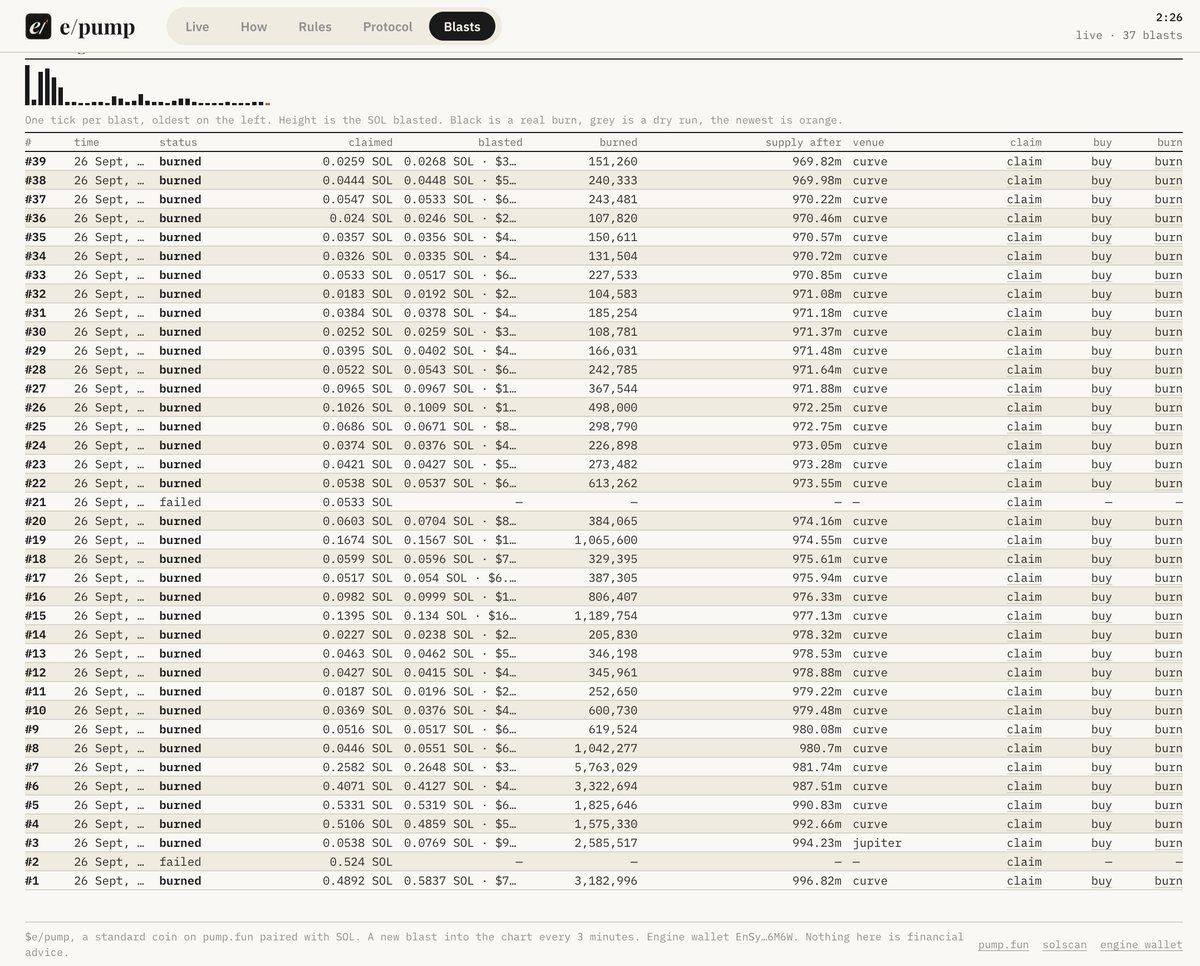Open the burn link for blast #39
The width and height of the screenshot is (1200, 966).
pos(1168,161)
